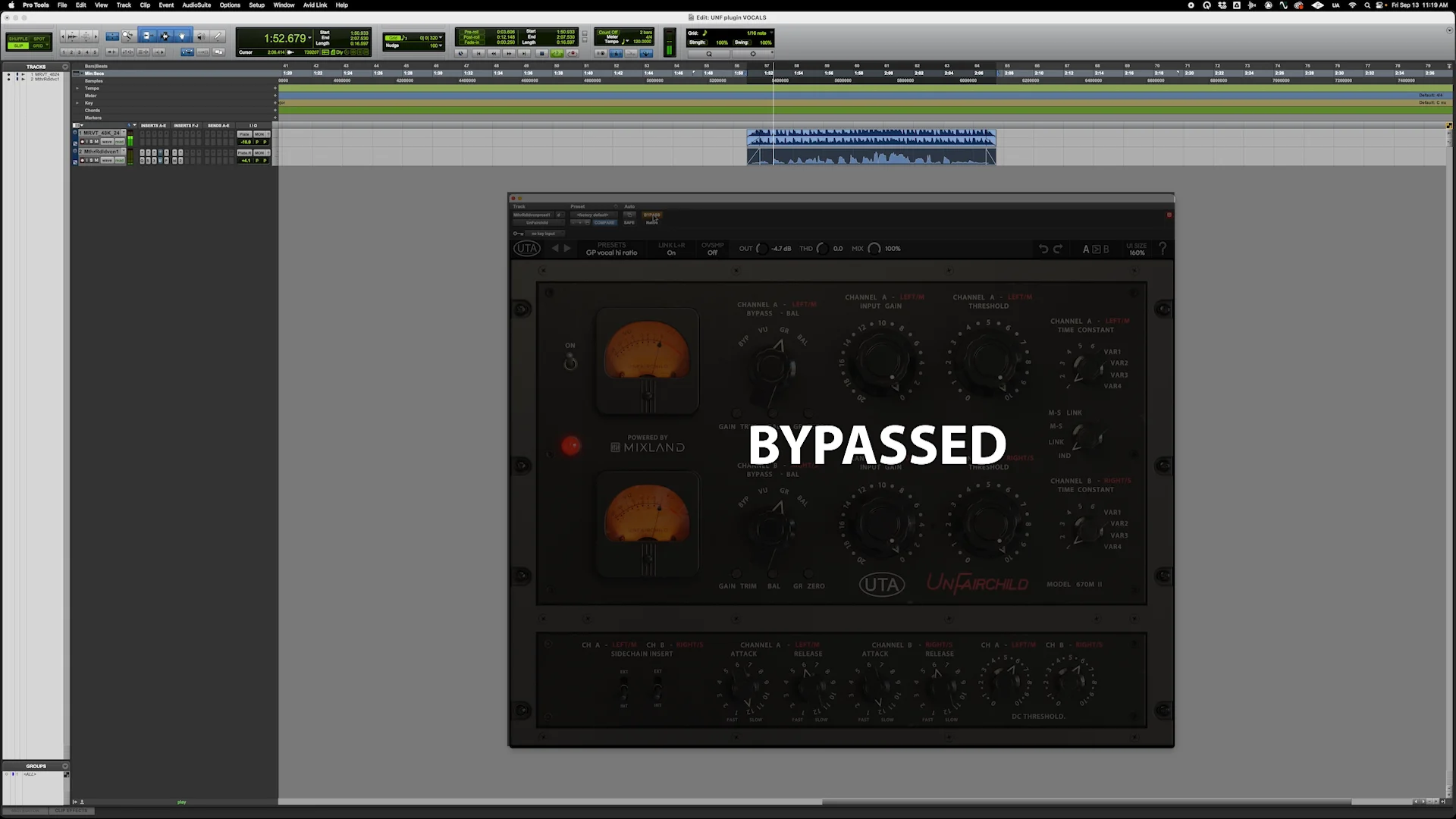Open the GROUPS list dropdown
The width and height of the screenshot is (1456, 819).
tap(65, 767)
